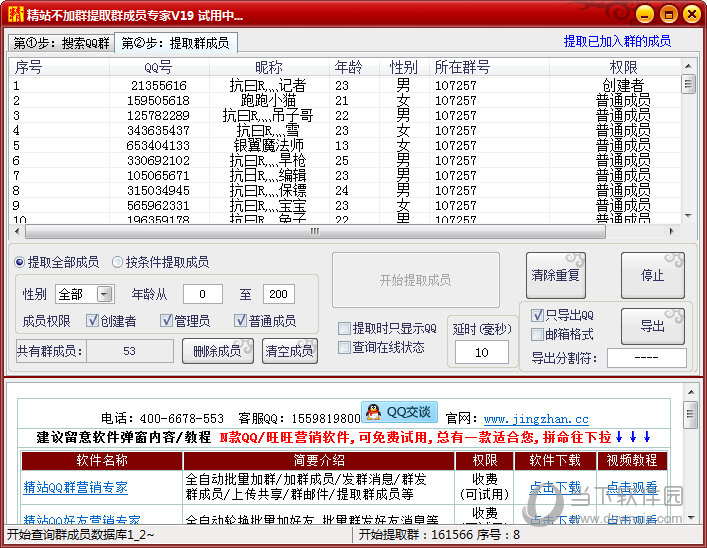Click the 清空成员 button

[290, 351]
